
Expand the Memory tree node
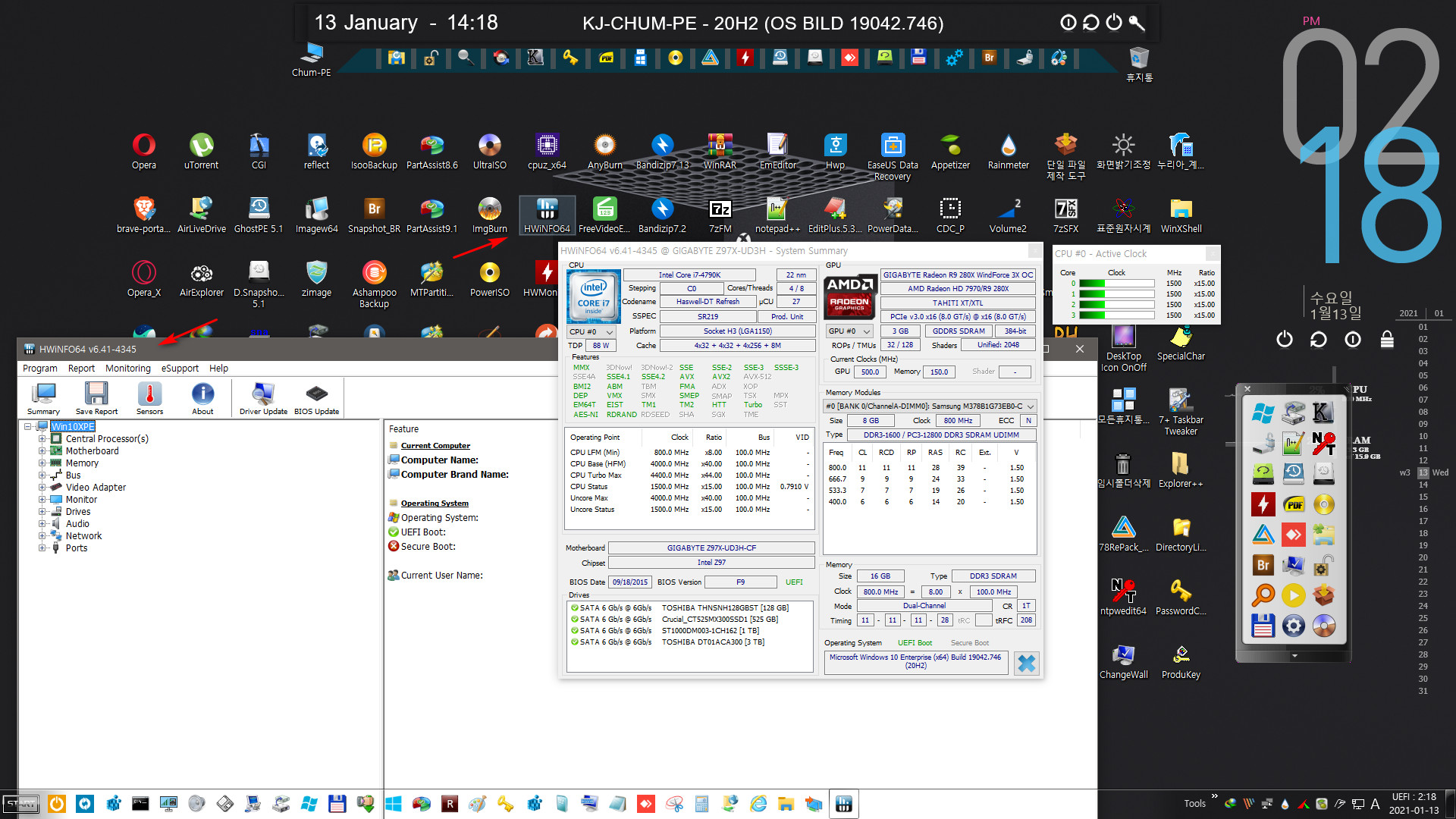pyautogui.click(x=42, y=463)
